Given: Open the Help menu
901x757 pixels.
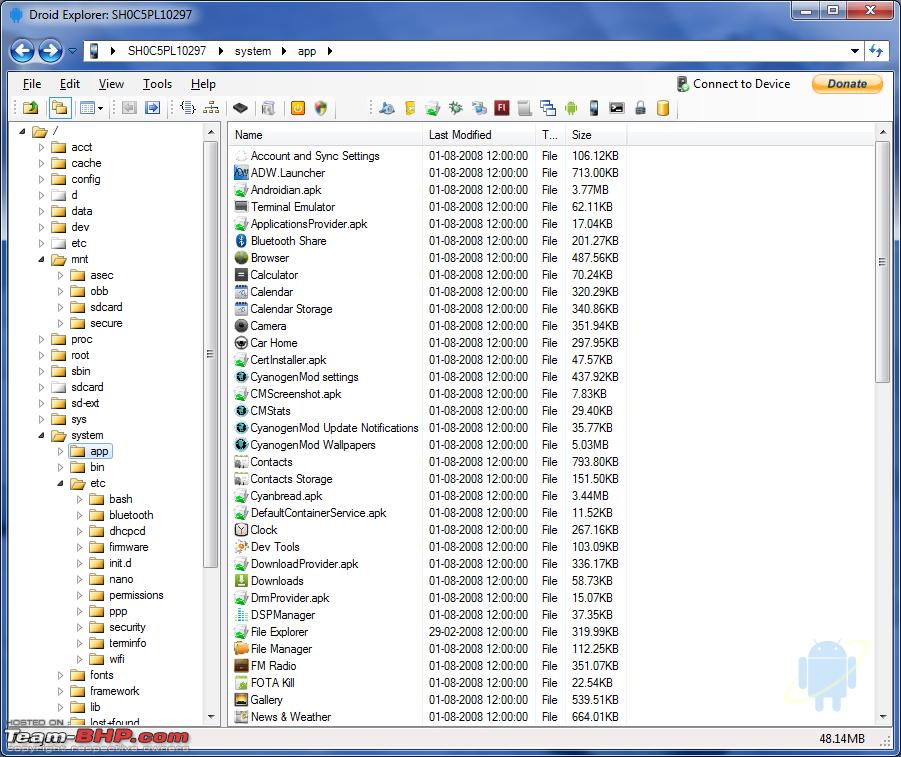Looking at the screenshot, I should pyautogui.click(x=203, y=84).
